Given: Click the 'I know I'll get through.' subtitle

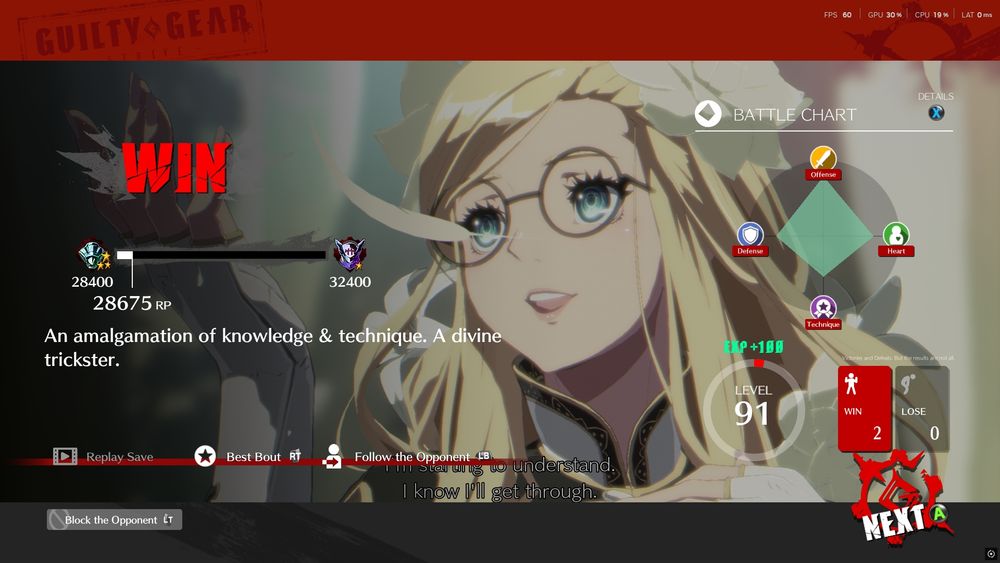Looking at the screenshot, I should point(499,491).
